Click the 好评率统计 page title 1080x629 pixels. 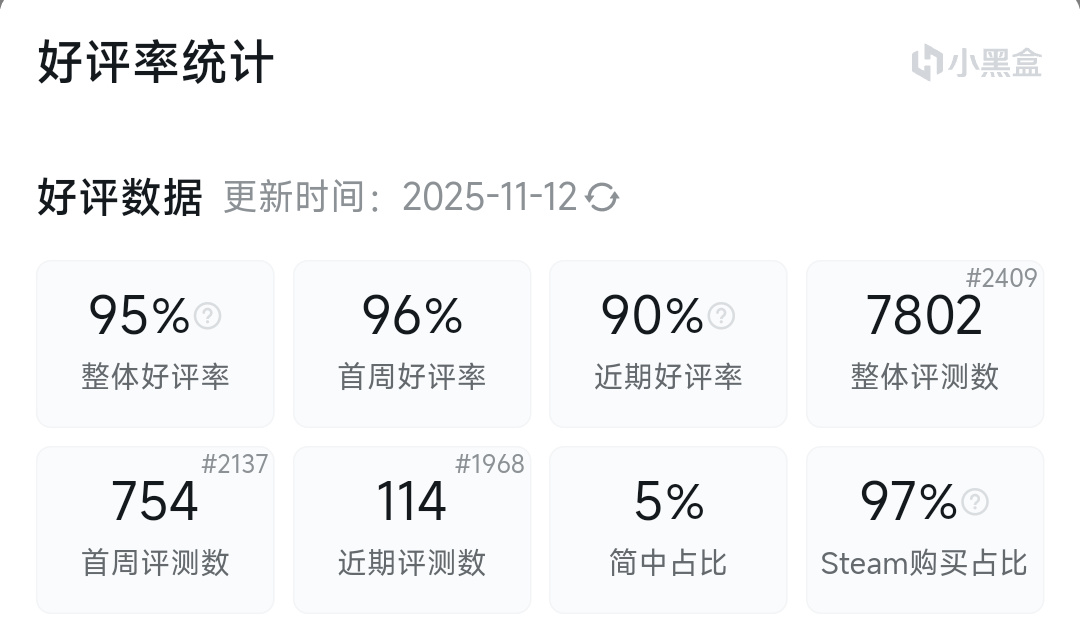(156, 63)
